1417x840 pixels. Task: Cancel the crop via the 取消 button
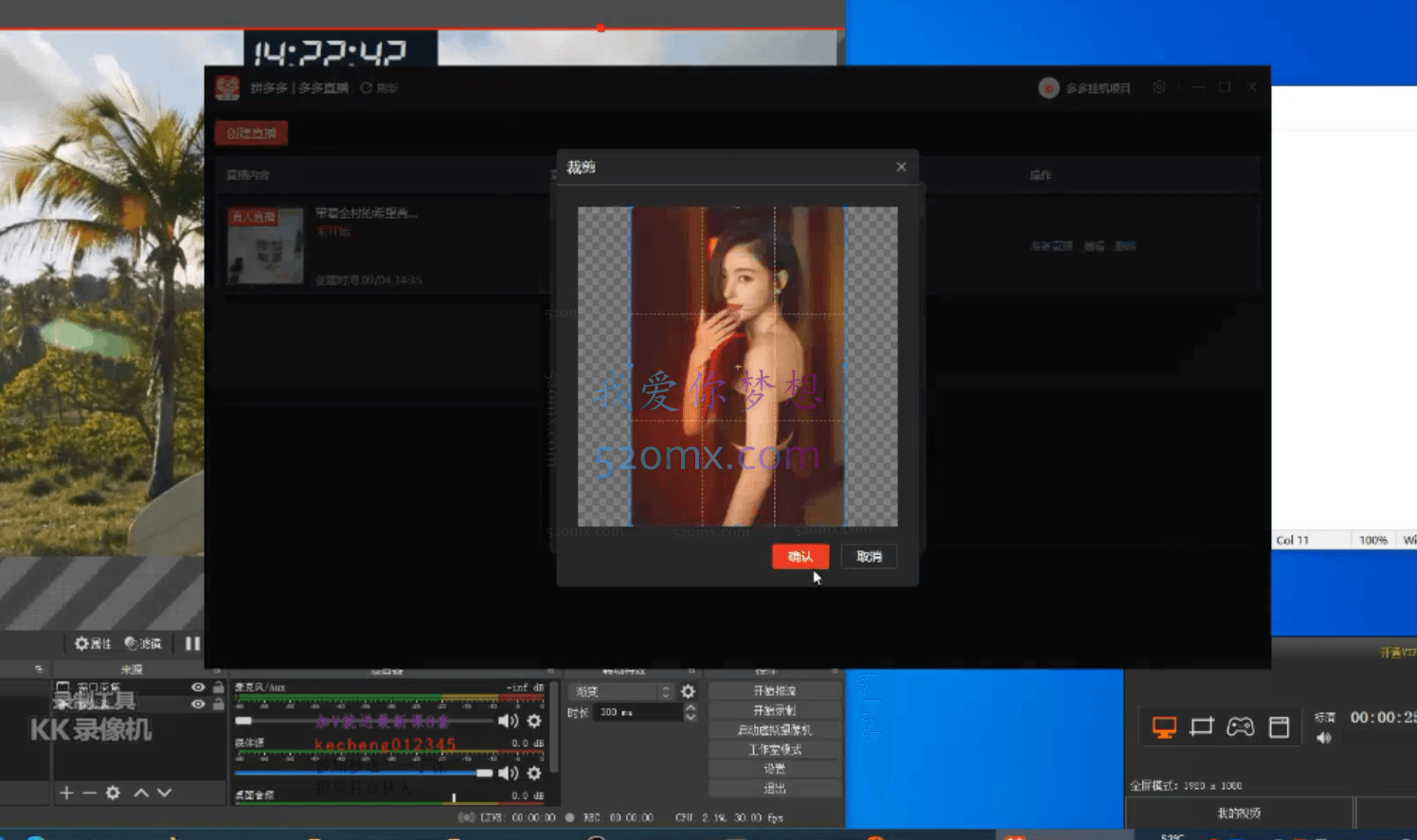869,557
